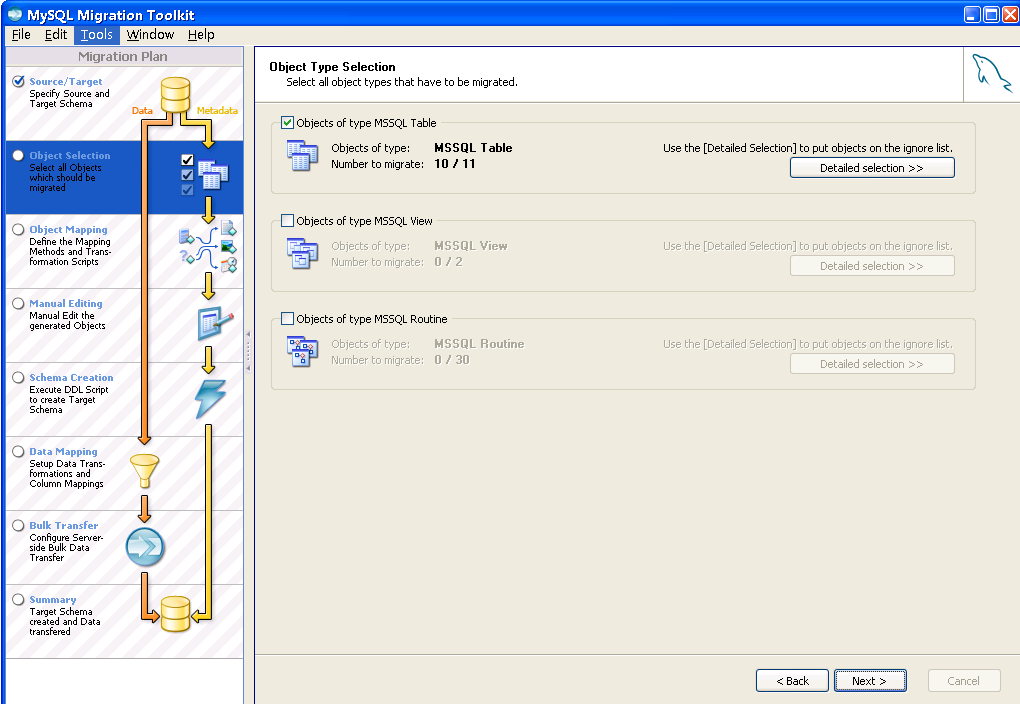
Task: Click the '10 / 11' number to migrate
Action: tap(455, 164)
